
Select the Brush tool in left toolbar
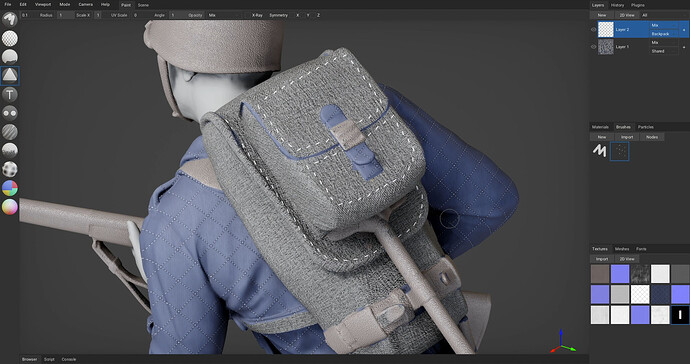(10, 19)
